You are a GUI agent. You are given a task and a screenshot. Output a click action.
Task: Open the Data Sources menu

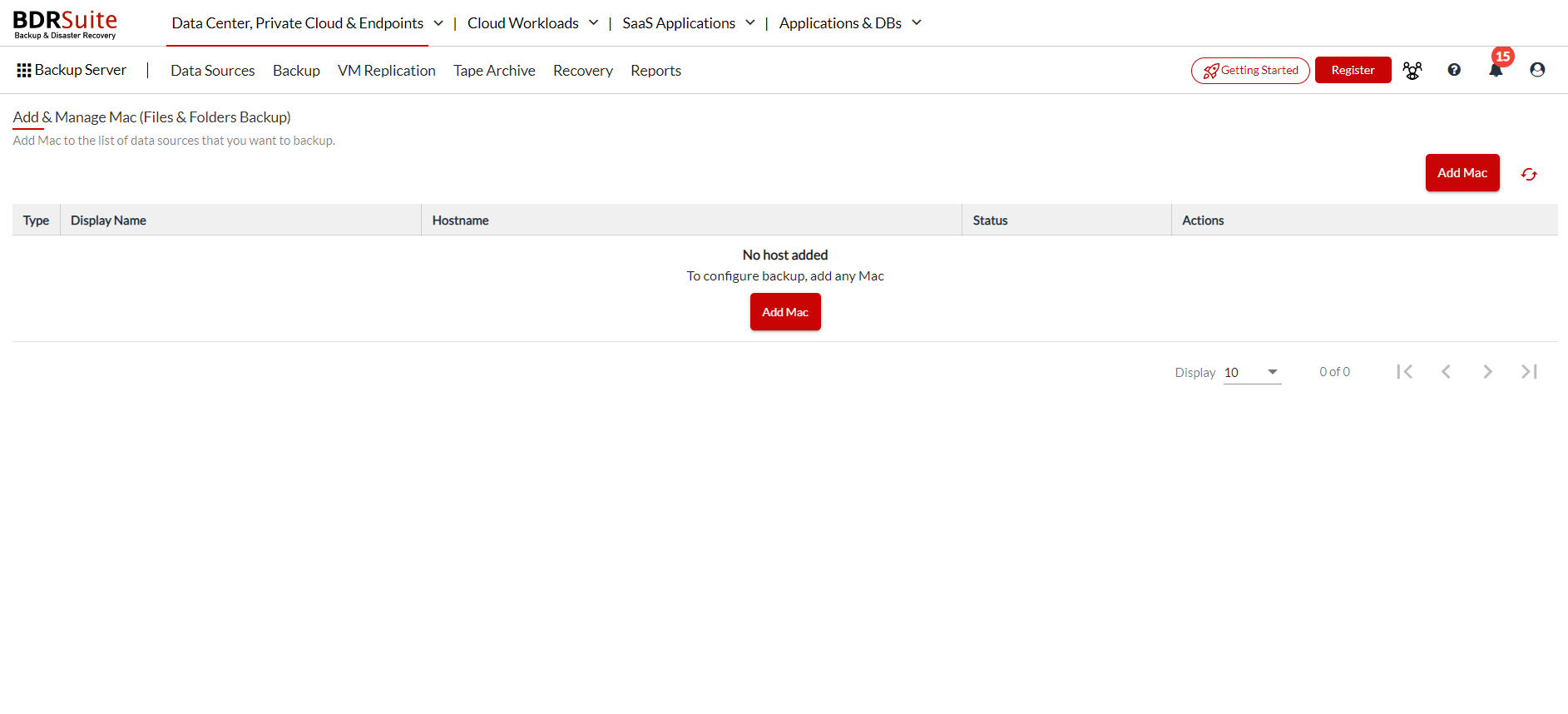coord(213,71)
